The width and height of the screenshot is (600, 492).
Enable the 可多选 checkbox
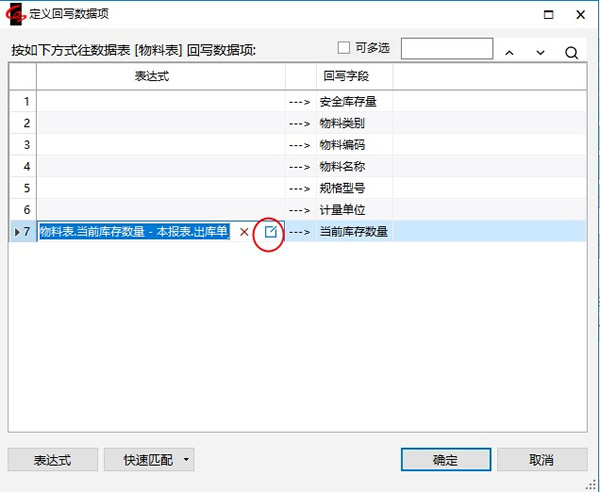[344, 48]
